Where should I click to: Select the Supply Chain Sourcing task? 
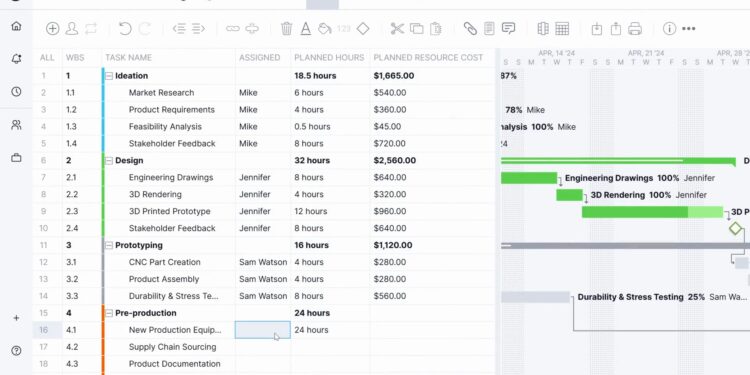[172, 347]
